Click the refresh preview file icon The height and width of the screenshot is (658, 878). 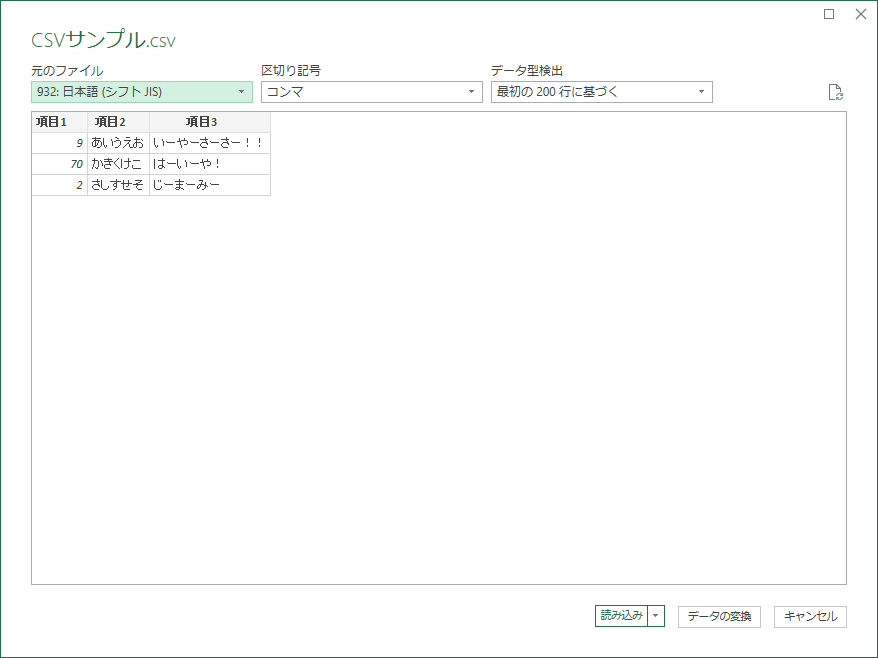click(835, 92)
